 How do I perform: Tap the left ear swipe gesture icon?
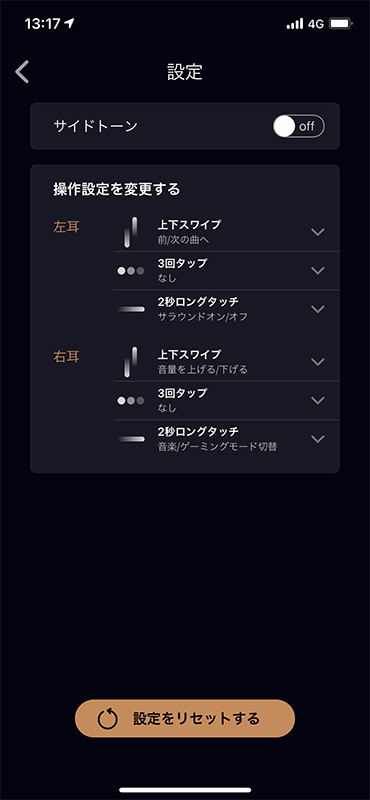[x=131, y=232]
